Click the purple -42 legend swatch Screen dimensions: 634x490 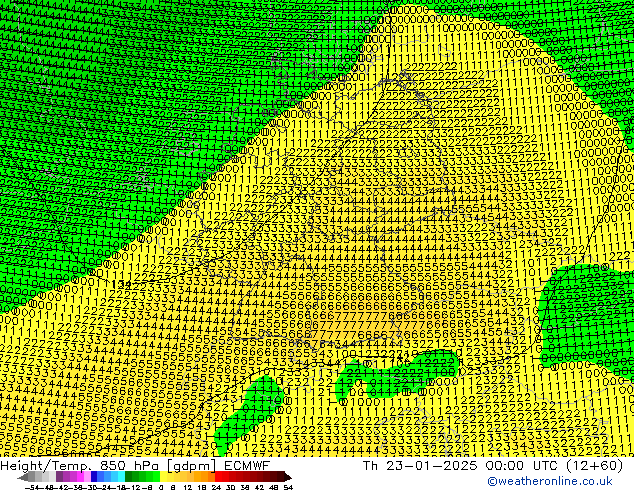[x=59, y=477]
